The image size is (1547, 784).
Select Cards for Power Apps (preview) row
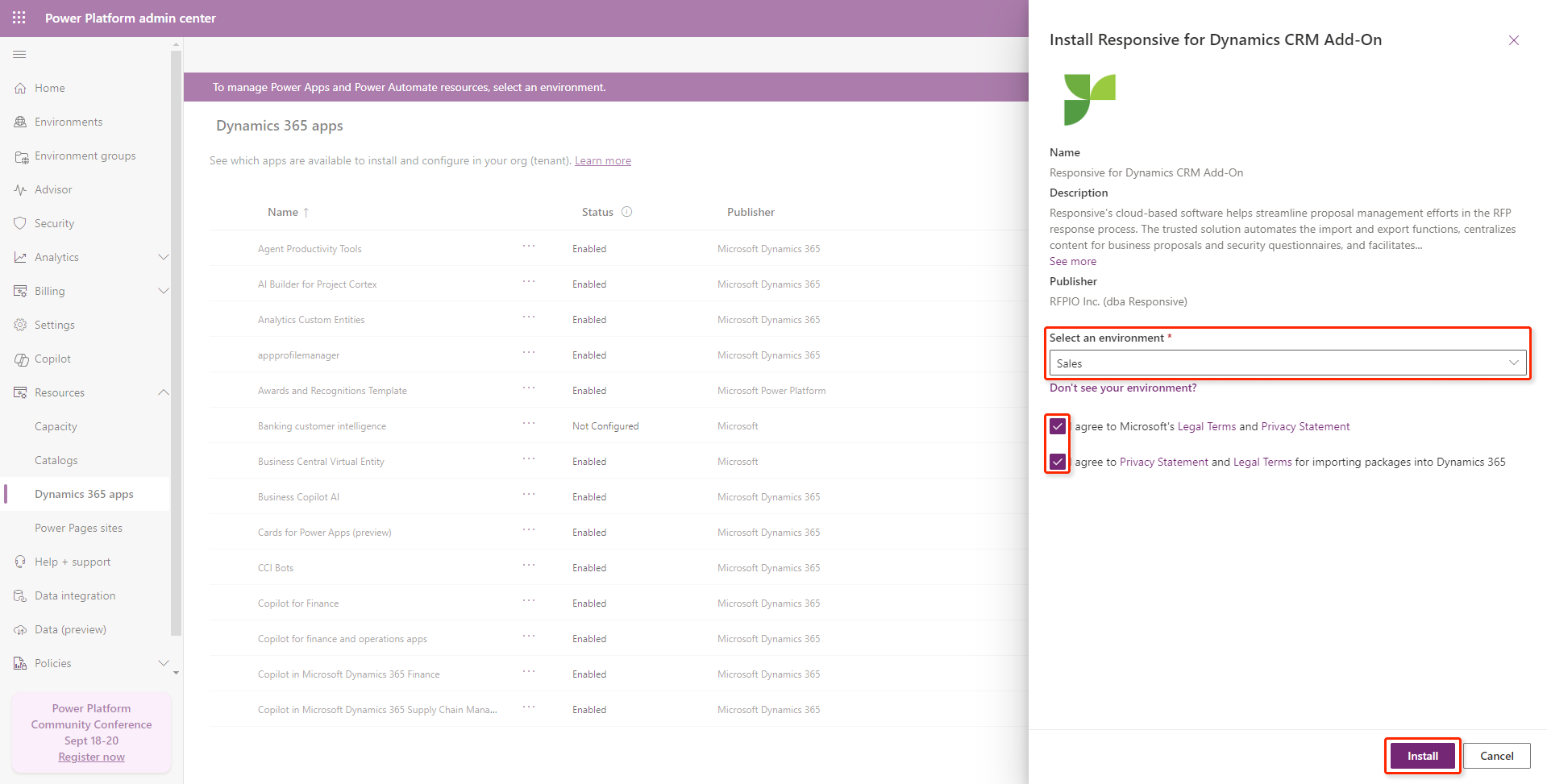tap(618, 533)
